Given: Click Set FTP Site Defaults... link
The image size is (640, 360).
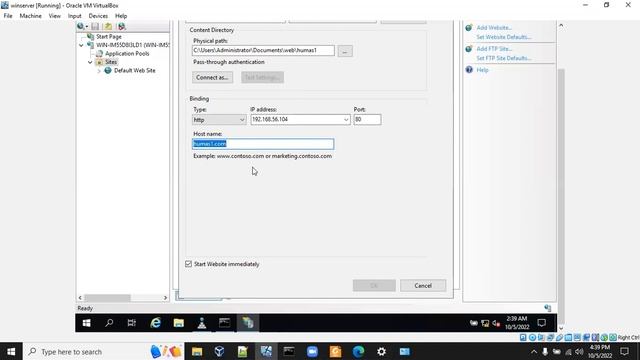Looking at the screenshot, I should [504, 58].
